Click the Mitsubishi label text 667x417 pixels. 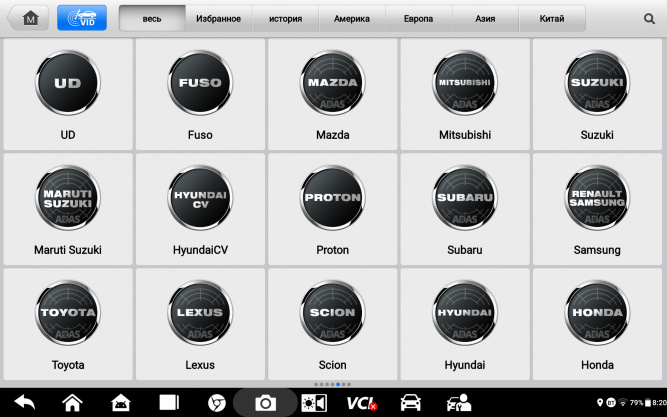click(465, 135)
